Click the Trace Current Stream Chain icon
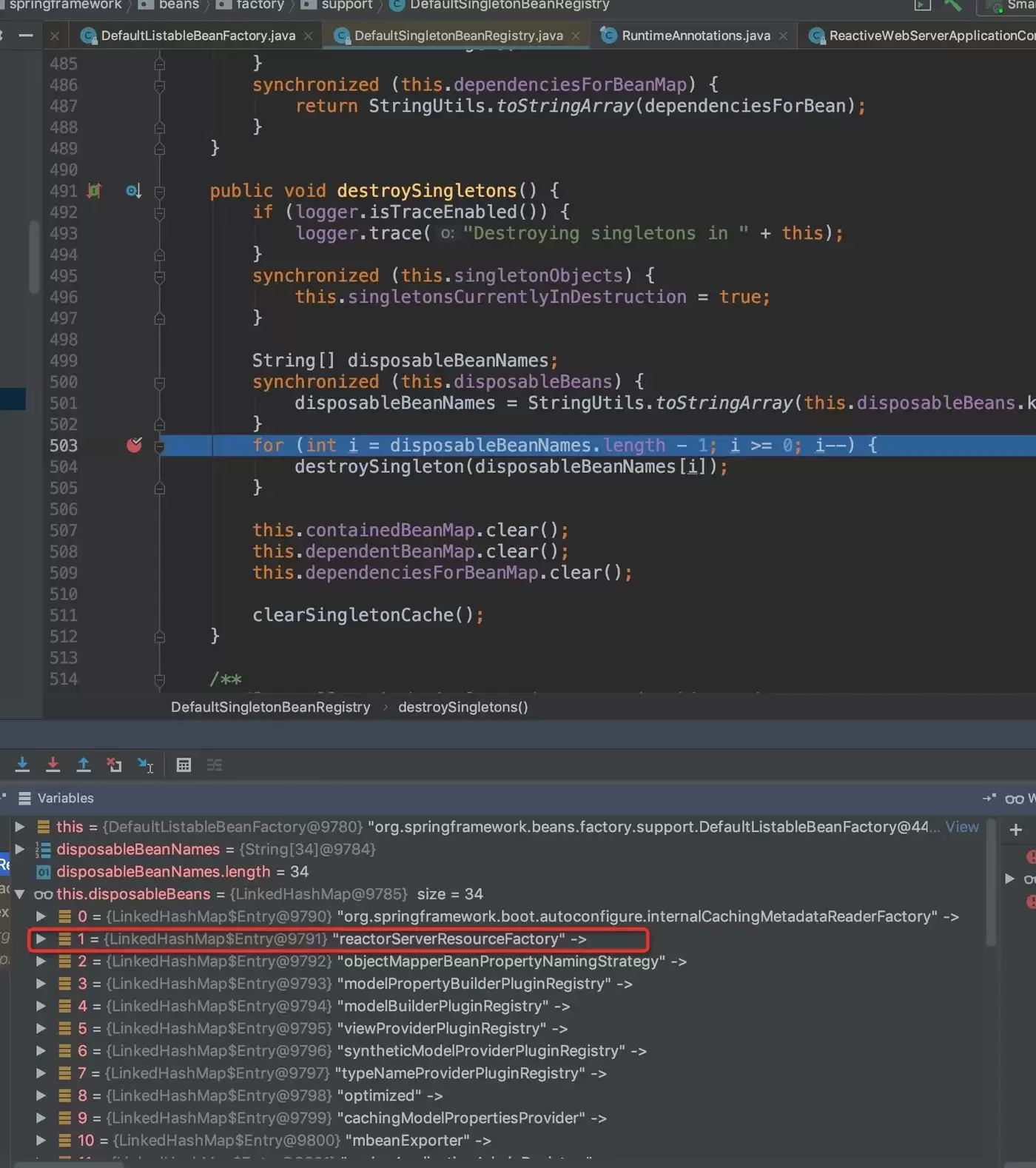This screenshot has height=1168, width=1036. pos(215,765)
